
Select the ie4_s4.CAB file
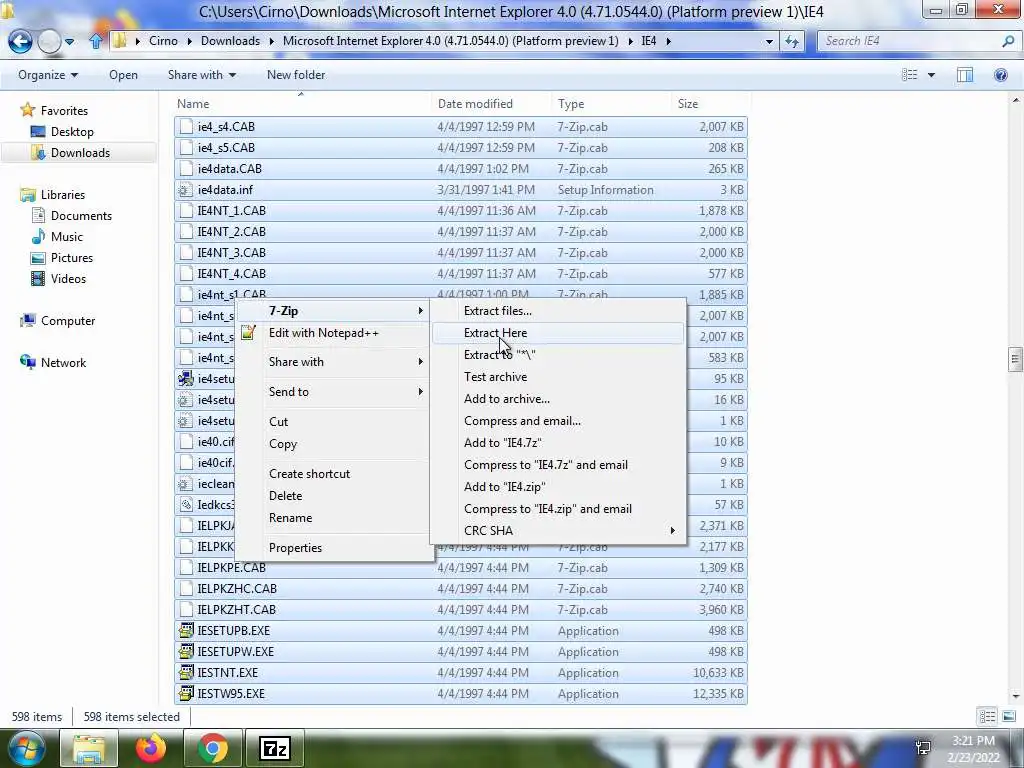coord(460,127)
